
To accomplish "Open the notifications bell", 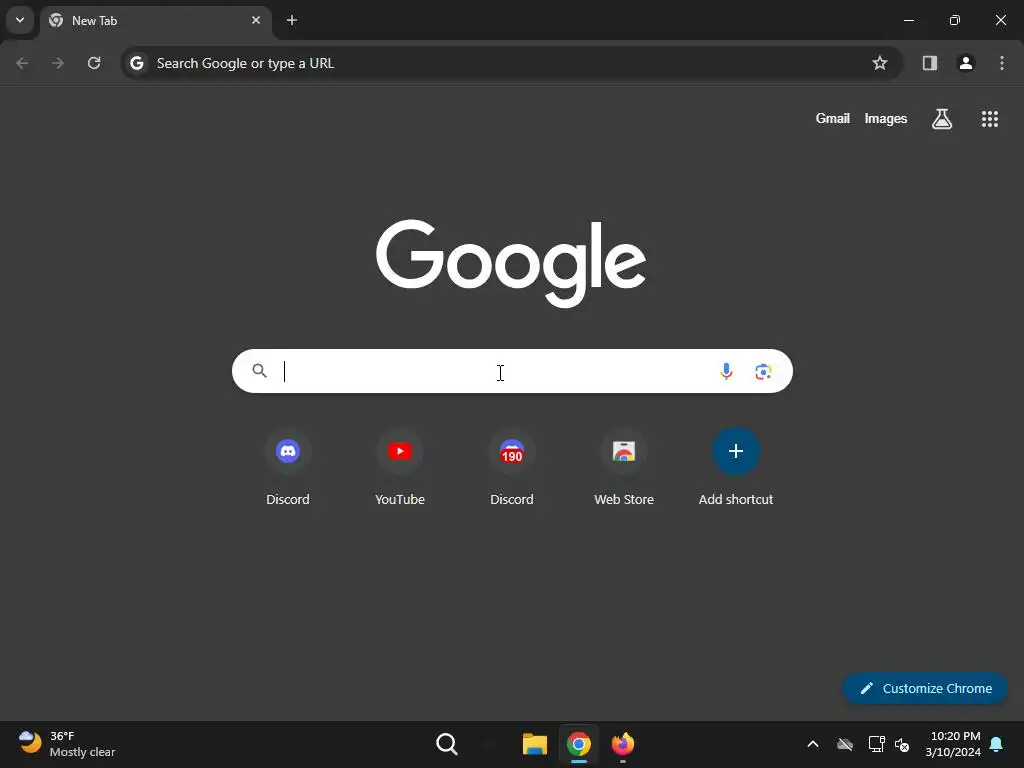I will point(997,744).
